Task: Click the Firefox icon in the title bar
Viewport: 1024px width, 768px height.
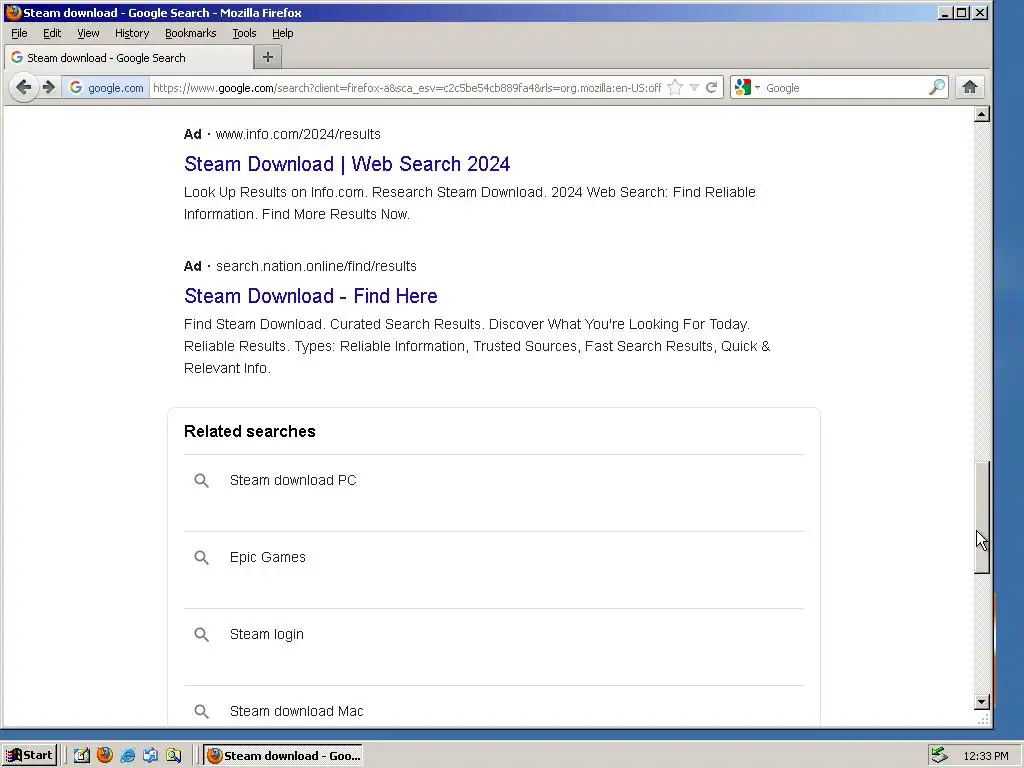Action: pos(13,12)
